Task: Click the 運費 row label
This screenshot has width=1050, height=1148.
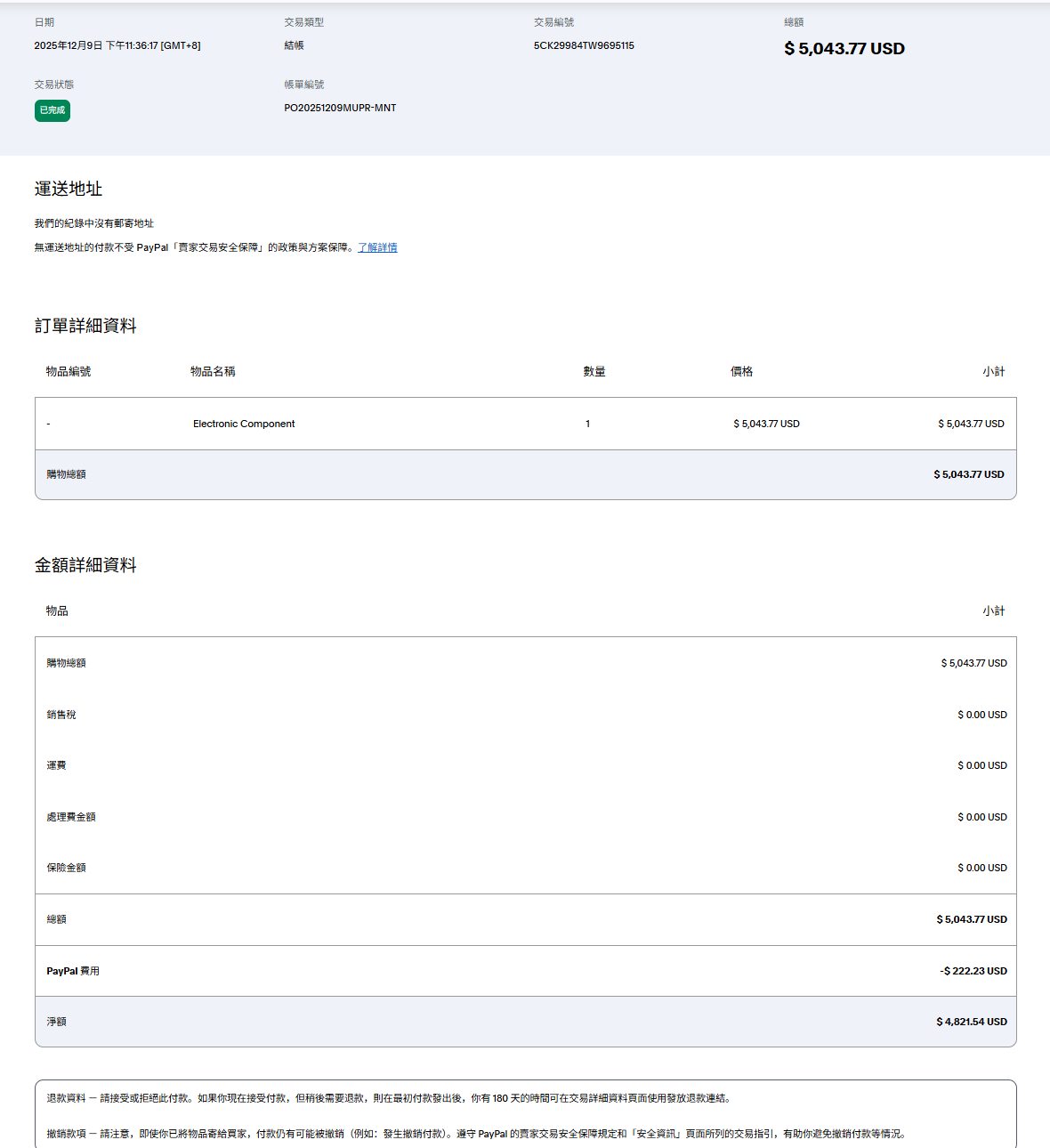Action: tap(56, 765)
